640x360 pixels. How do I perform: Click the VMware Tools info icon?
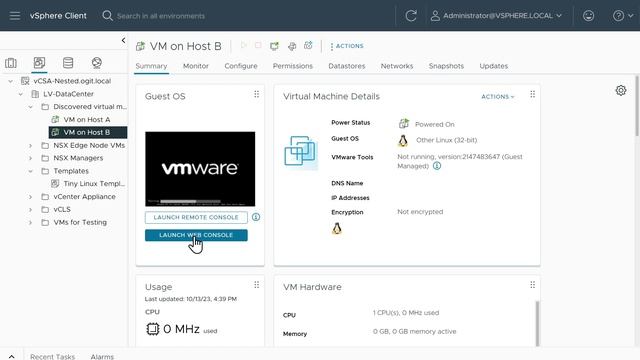point(437,166)
